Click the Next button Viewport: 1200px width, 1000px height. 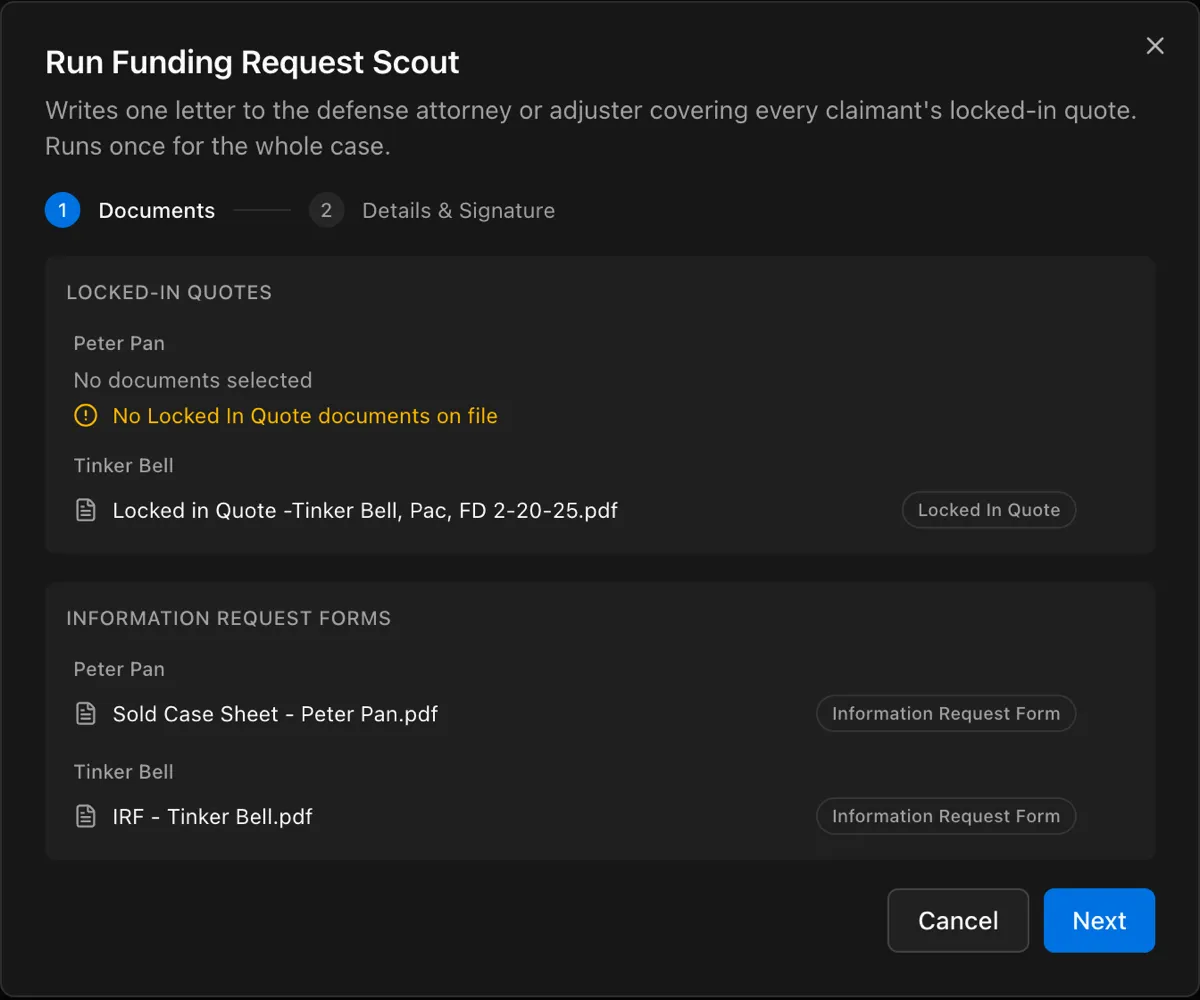point(1099,920)
